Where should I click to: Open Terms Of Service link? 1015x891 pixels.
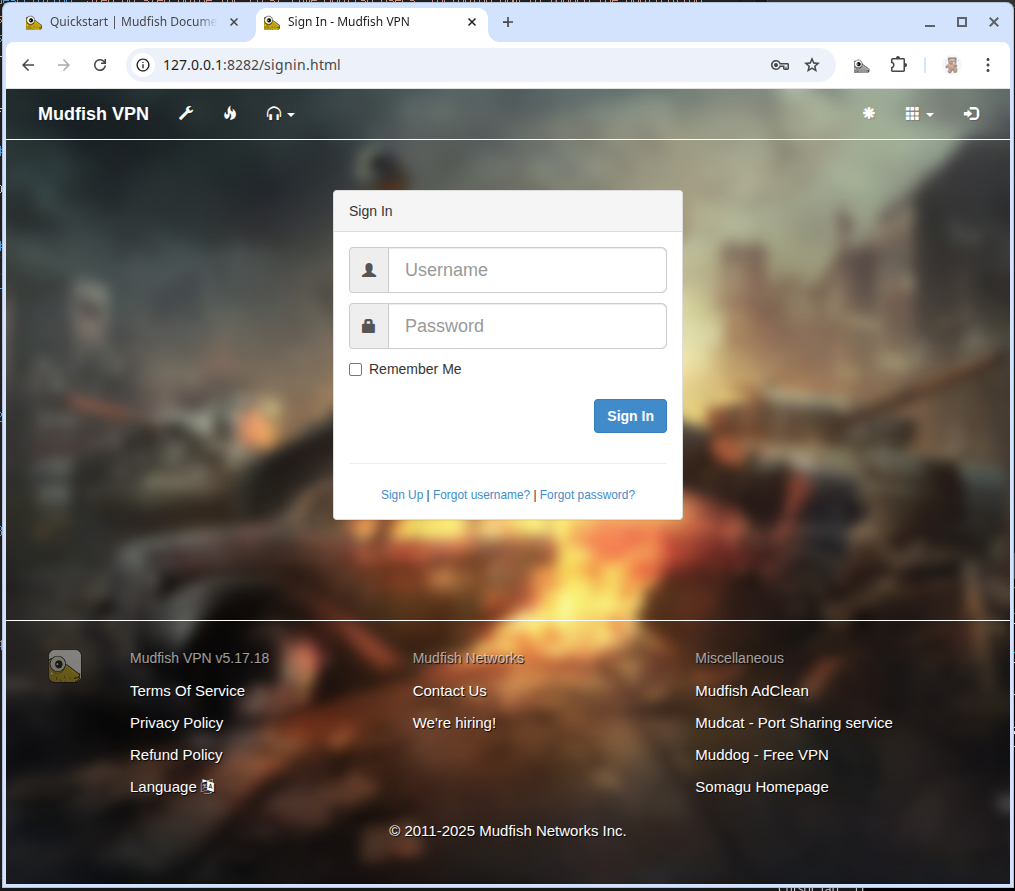point(187,691)
